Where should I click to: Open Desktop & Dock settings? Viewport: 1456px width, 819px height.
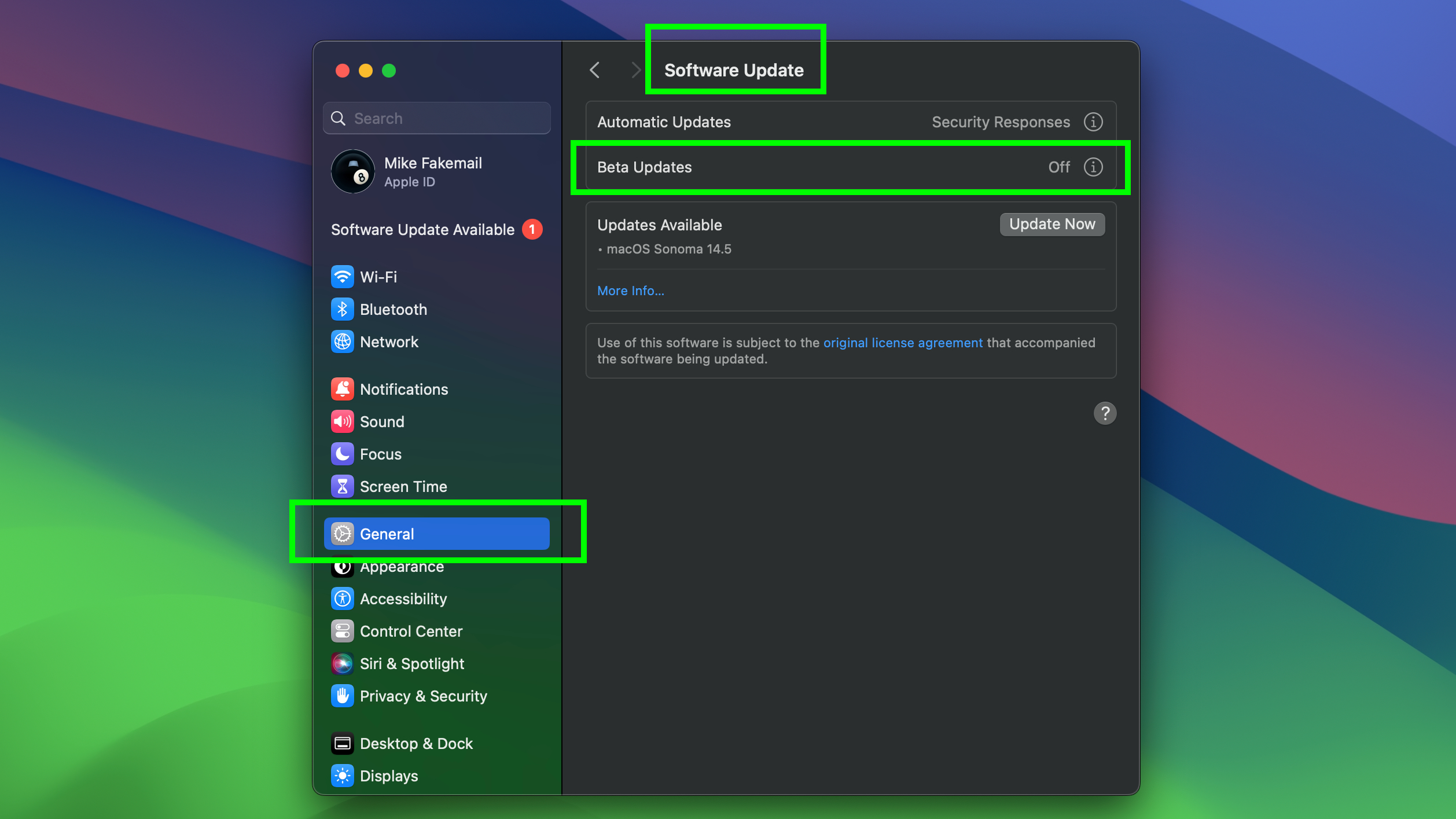(x=416, y=743)
